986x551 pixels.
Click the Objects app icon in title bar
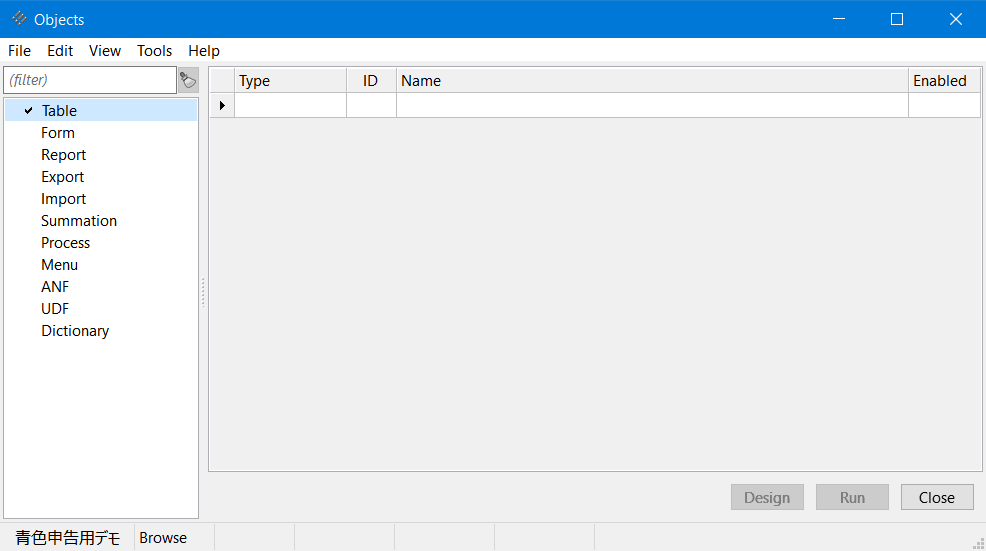point(19,19)
